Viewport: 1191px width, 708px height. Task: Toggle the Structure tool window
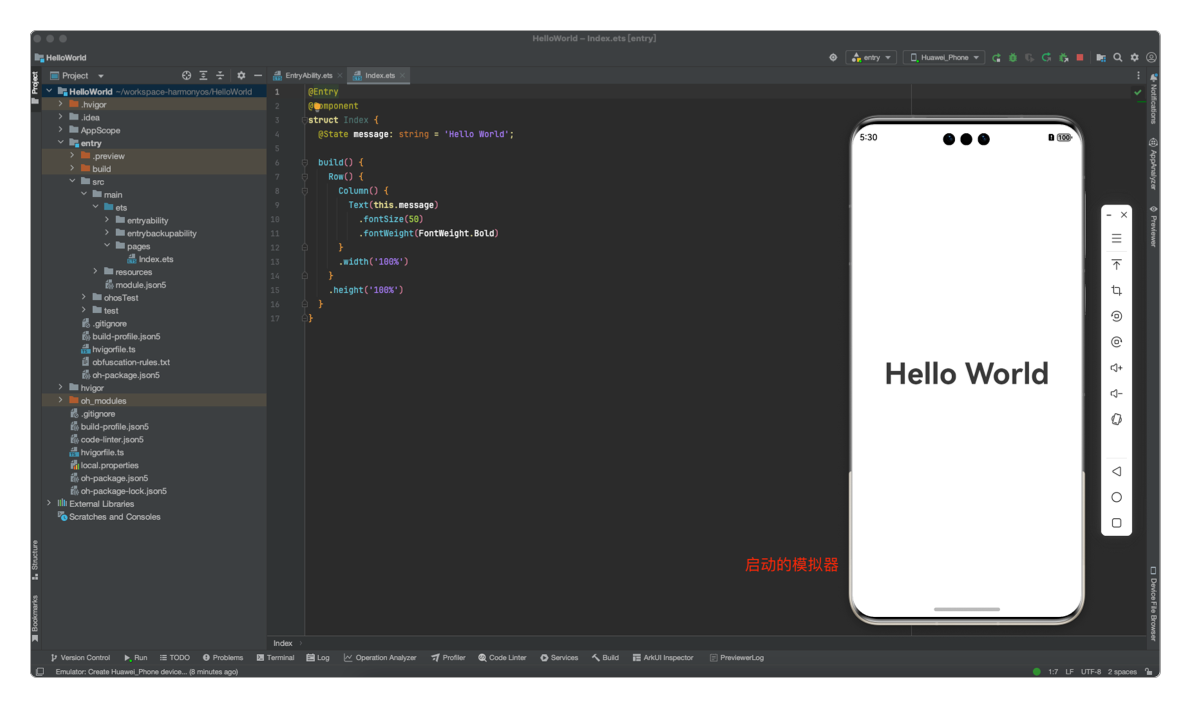[35, 560]
